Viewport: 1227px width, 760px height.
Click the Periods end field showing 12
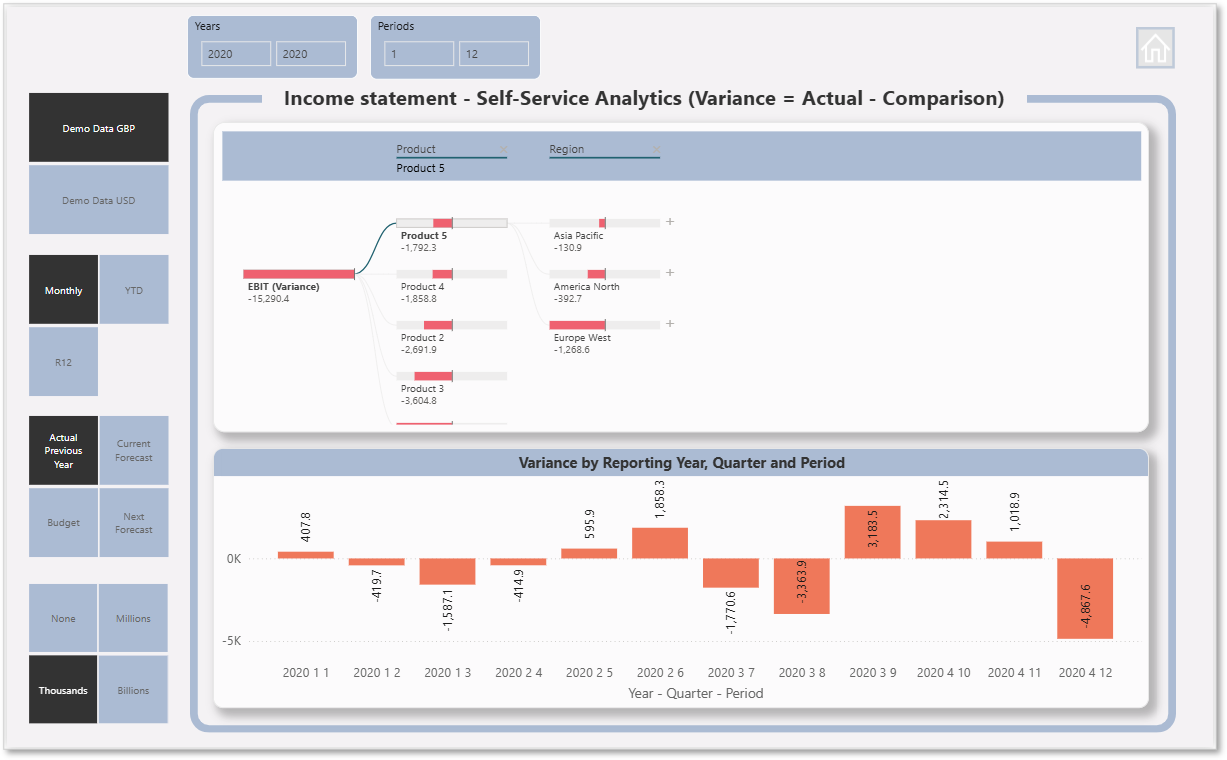[494, 54]
